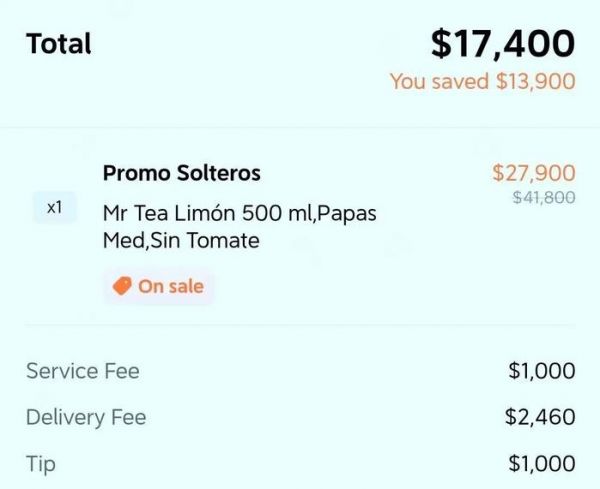Click the word Med before Sin Tomate
The image size is (600, 489).
(x=119, y=240)
